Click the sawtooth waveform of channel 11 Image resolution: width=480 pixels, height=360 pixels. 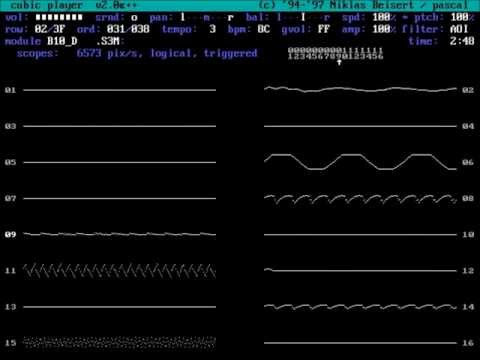tap(120, 271)
